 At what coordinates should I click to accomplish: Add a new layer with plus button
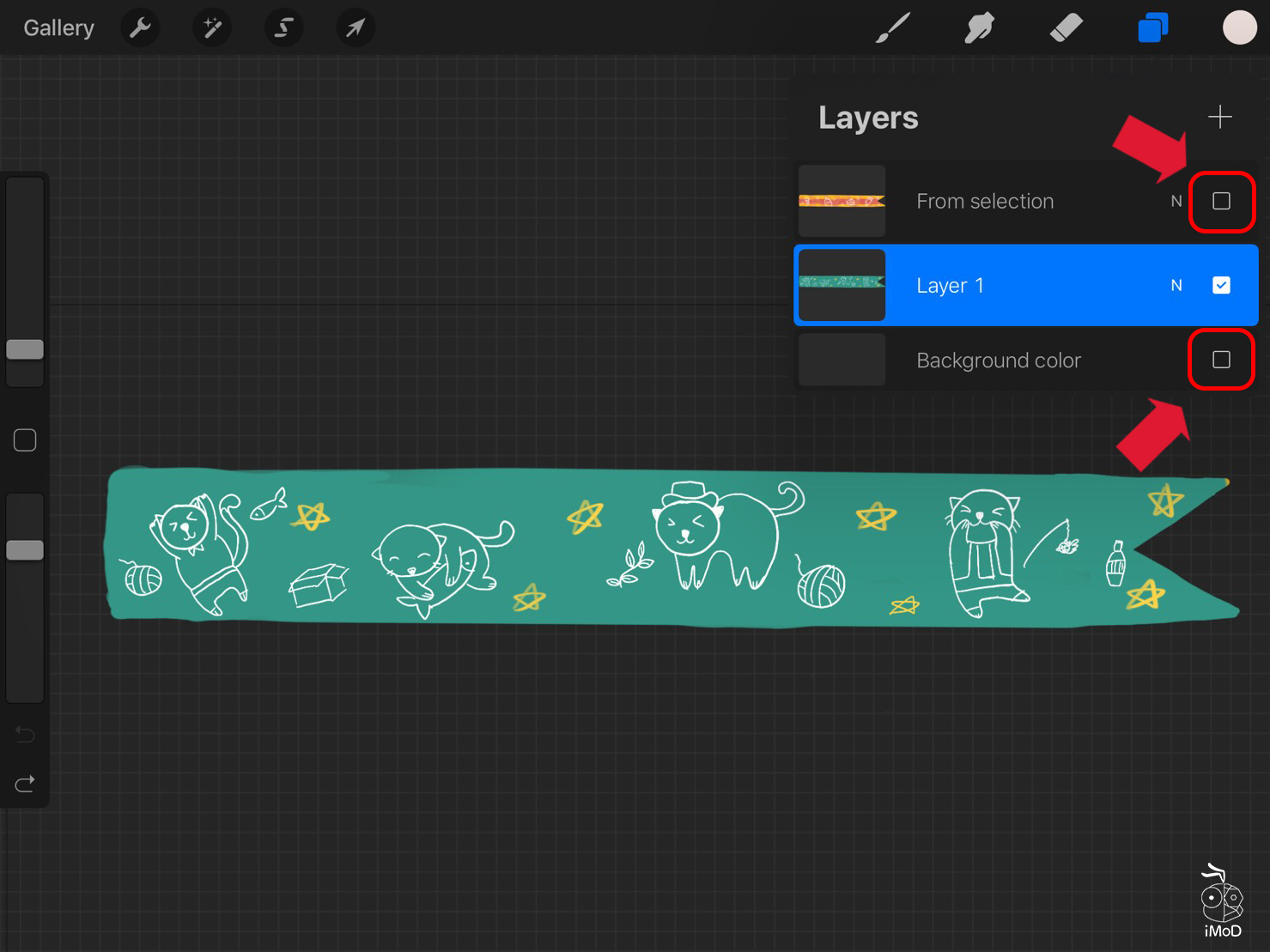1219,117
